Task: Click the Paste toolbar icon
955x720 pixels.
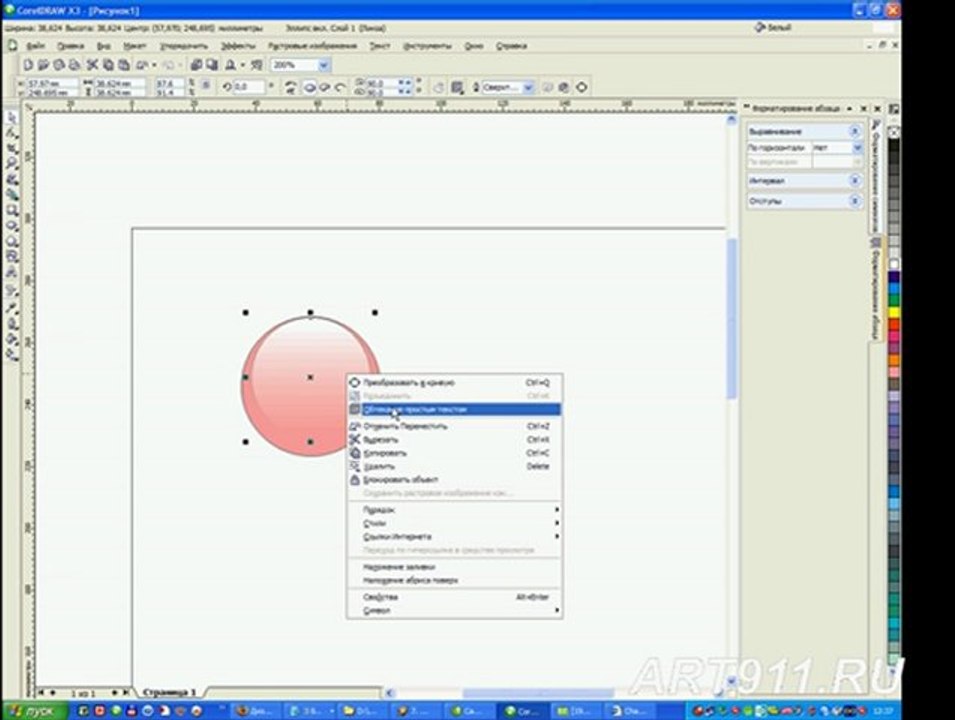Action: coord(124,65)
